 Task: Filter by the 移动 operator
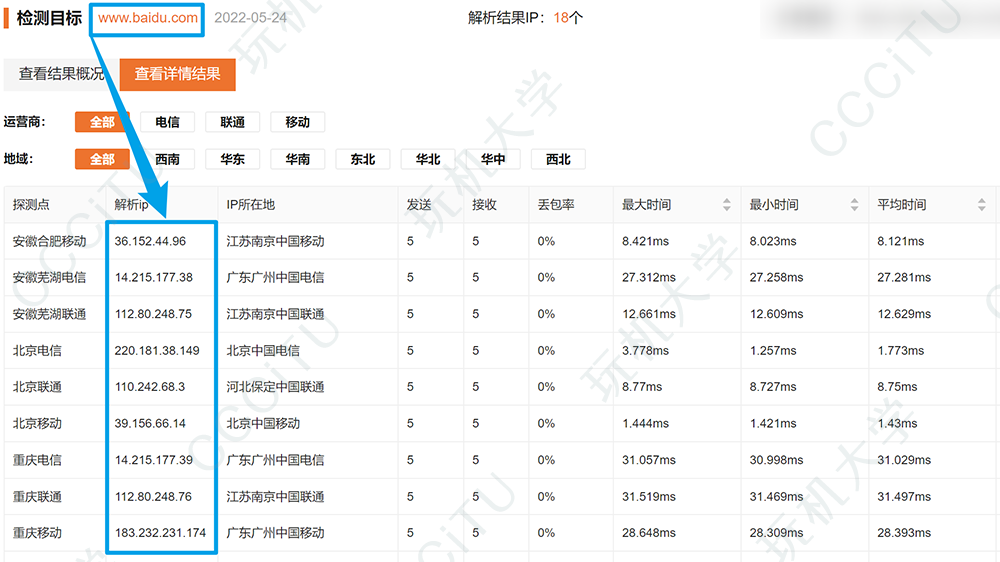pyautogui.click(x=297, y=122)
